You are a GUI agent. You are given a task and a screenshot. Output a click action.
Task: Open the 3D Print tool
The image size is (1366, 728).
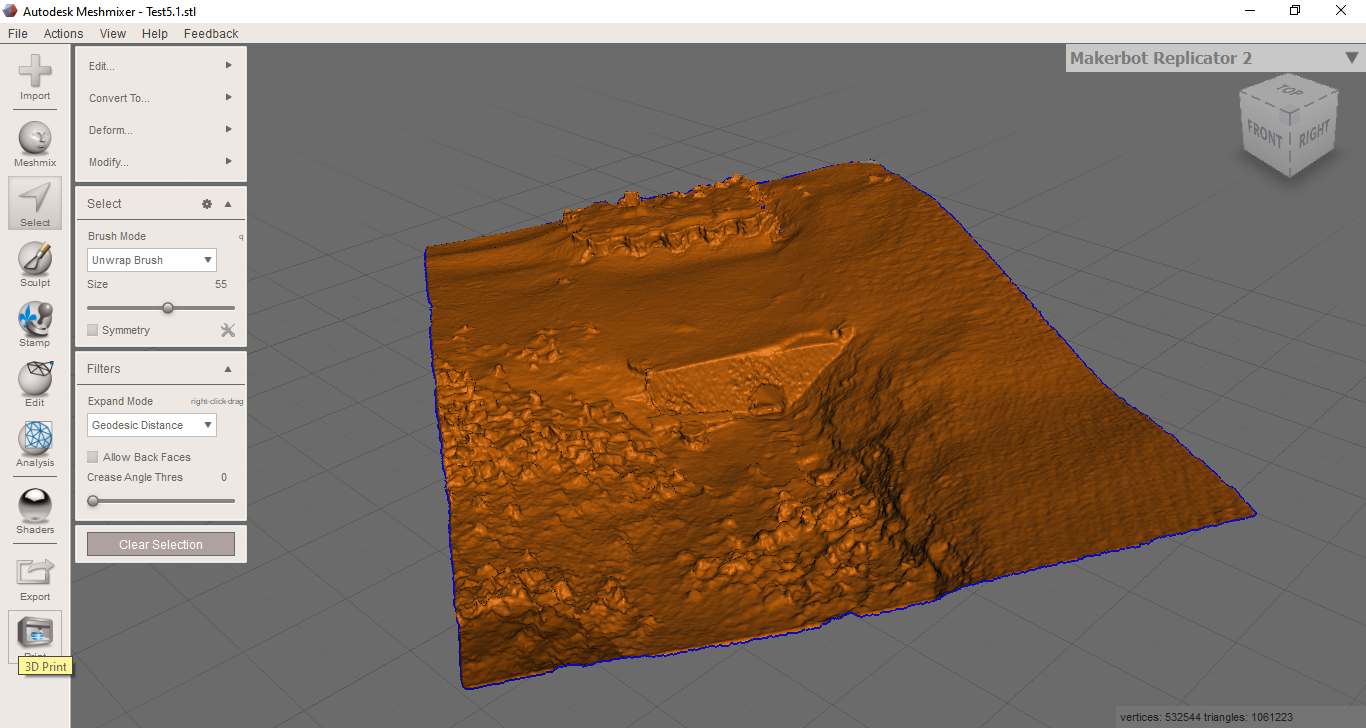pyautogui.click(x=35, y=636)
